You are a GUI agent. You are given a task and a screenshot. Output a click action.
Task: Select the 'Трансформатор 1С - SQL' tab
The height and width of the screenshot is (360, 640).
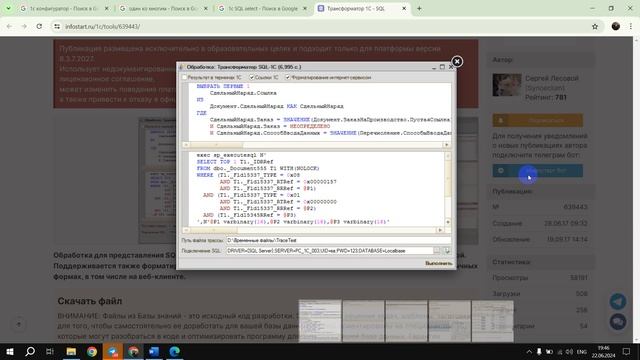coord(356,9)
